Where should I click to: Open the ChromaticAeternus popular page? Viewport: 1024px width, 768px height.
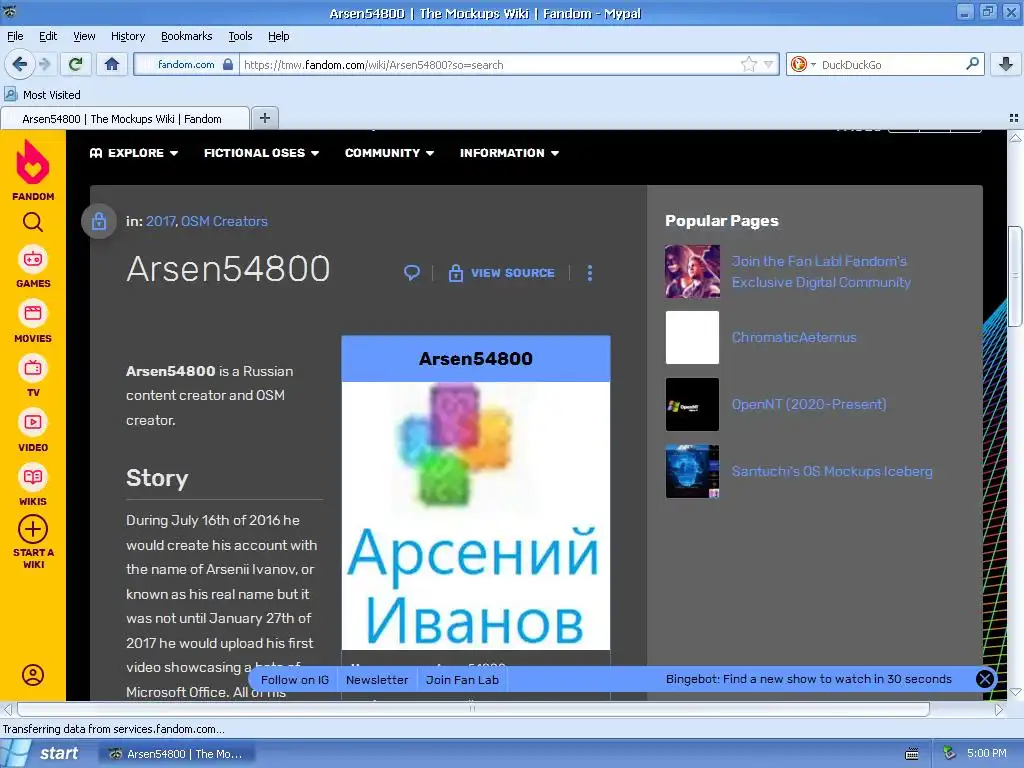[x=793, y=337]
